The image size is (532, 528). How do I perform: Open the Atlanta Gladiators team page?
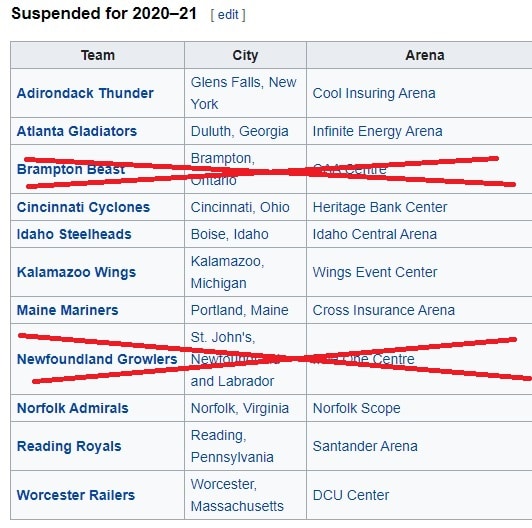77,131
